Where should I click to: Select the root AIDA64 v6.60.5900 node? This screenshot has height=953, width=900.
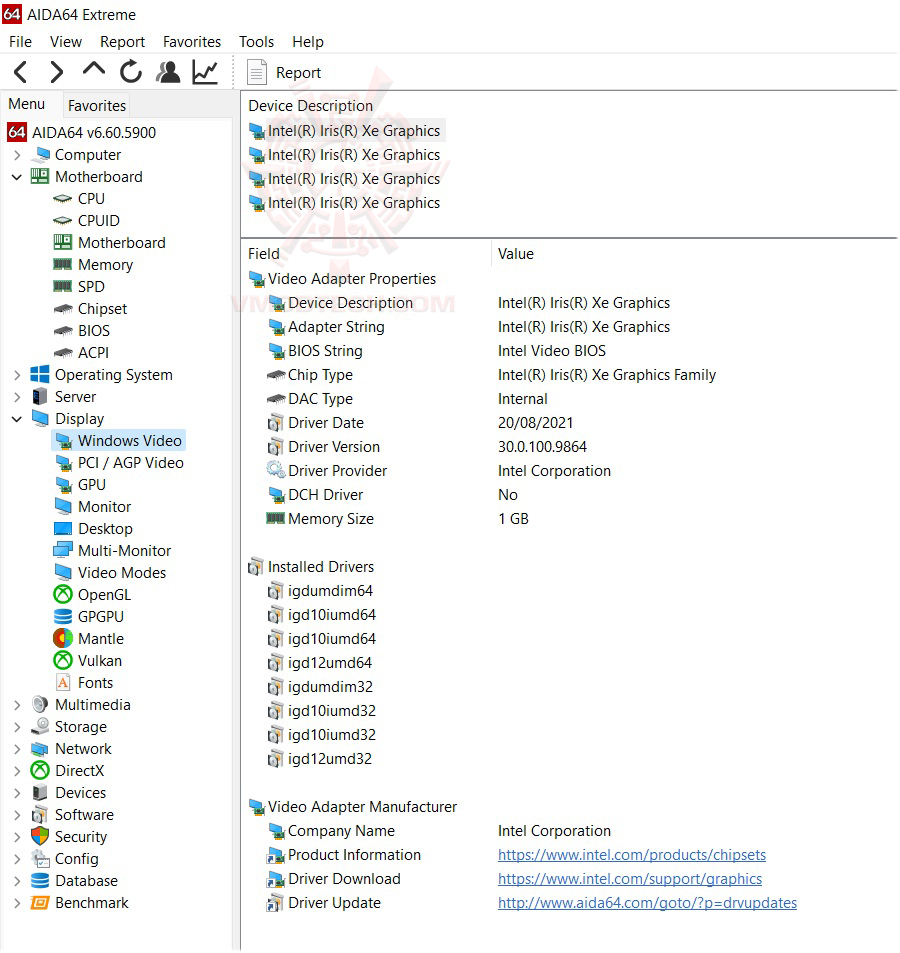[94, 132]
